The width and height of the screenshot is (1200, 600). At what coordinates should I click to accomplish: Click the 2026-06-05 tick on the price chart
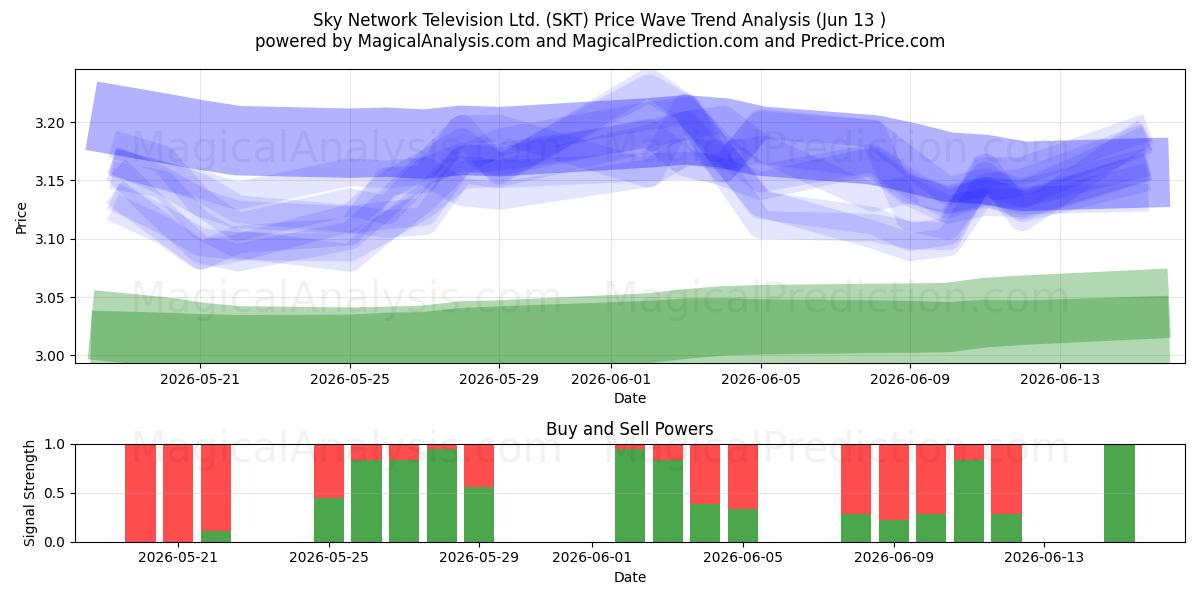761,379
